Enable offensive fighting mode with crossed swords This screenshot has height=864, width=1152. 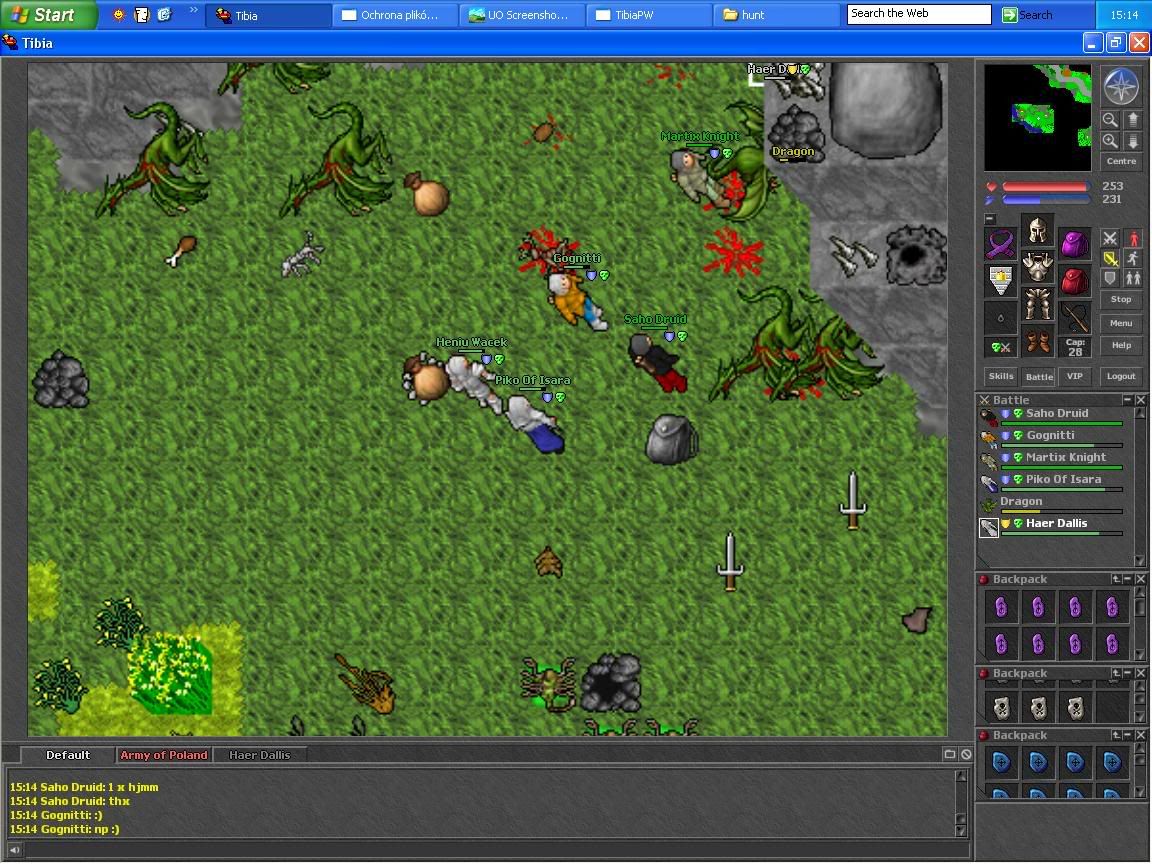click(1109, 238)
